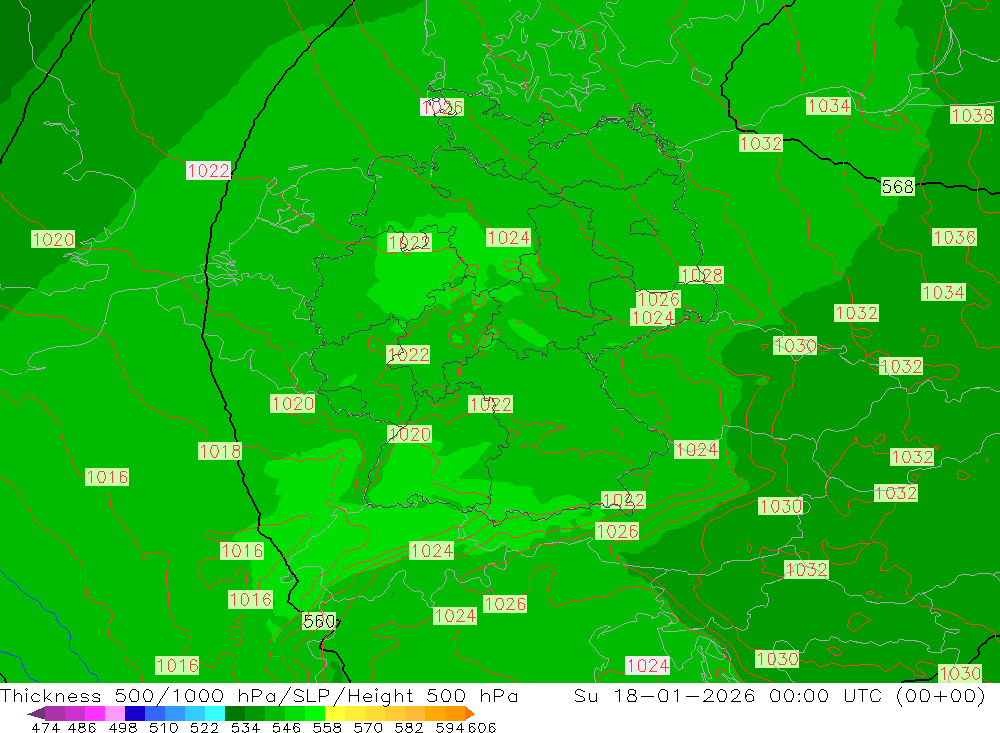Click the '1018' isobar label

(x=220, y=452)
